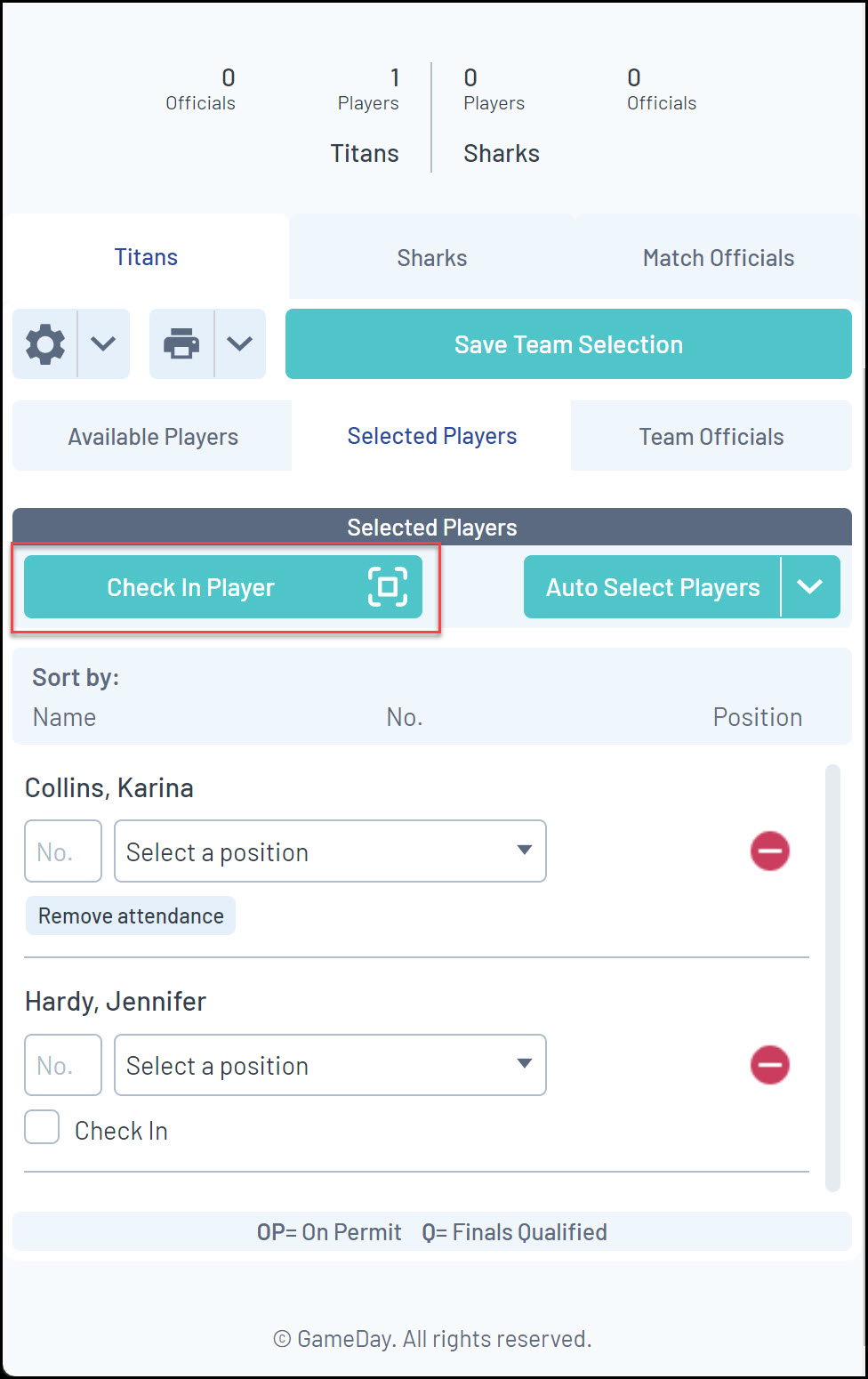
Task: Click the printer icon
Action: coord(181,344)
